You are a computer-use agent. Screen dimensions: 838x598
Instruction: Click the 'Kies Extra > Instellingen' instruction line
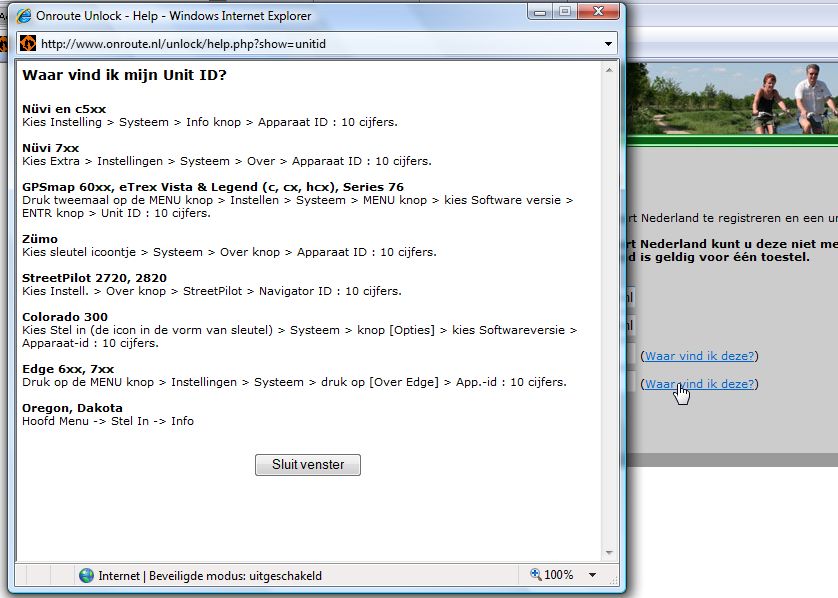point(227,161)
